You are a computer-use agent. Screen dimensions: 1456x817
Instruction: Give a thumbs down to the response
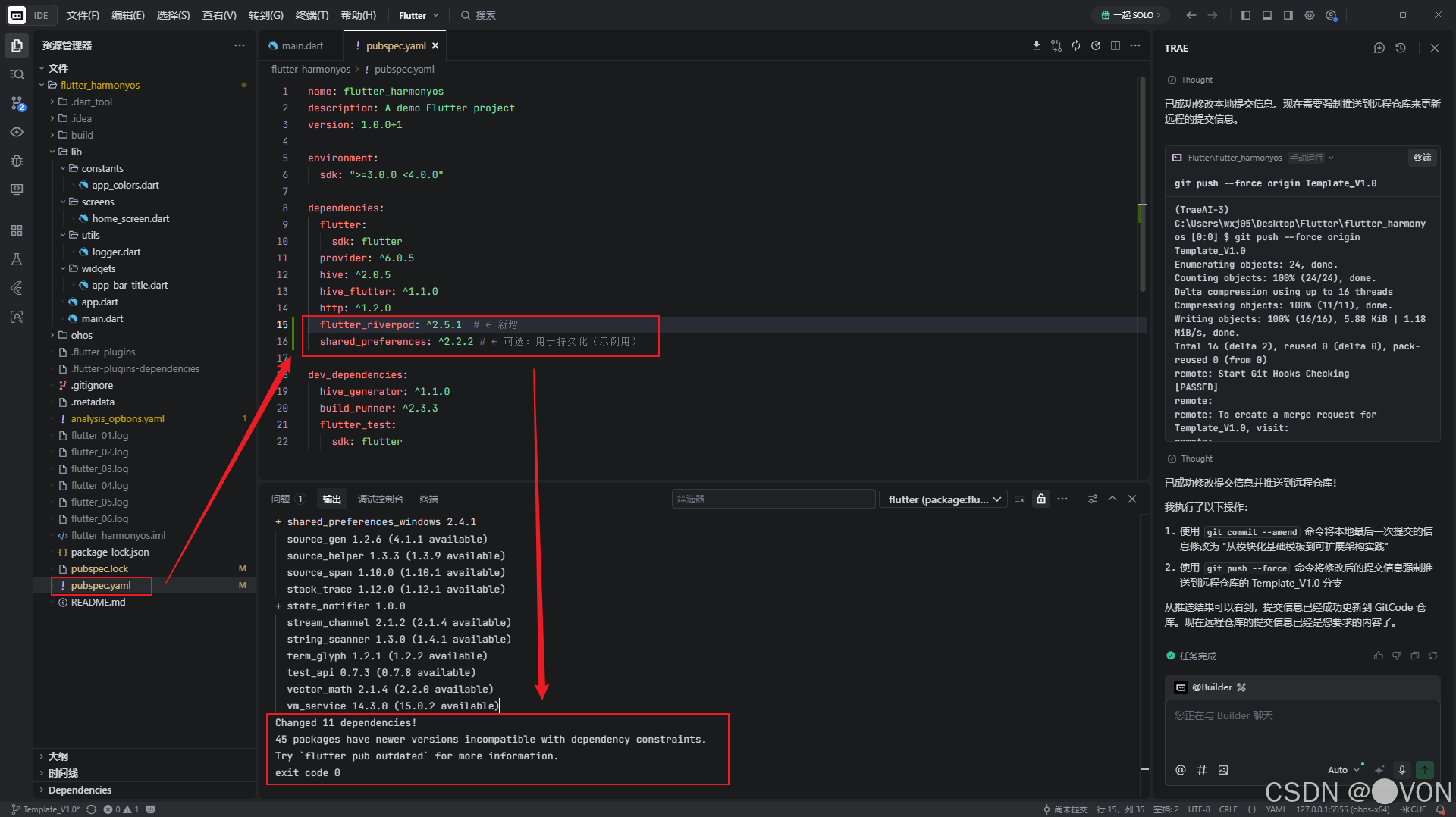(x=1397, y=656)
